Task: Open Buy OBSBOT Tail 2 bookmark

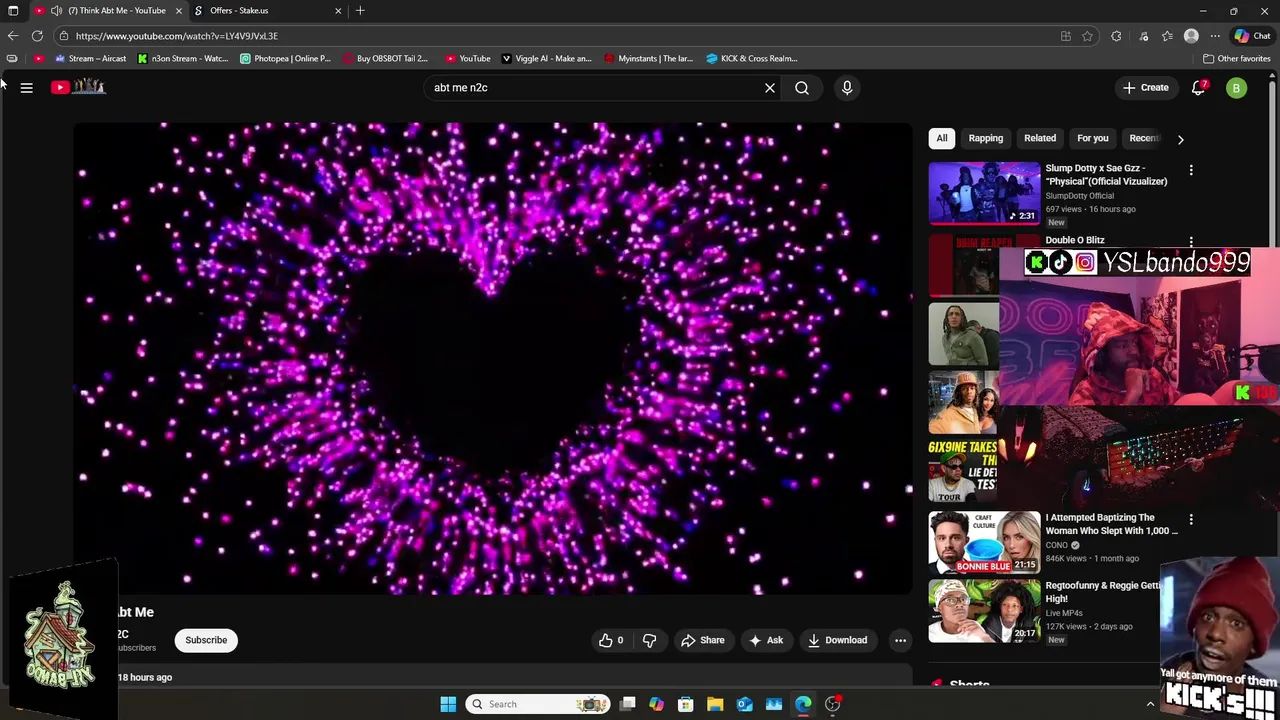Action: pos(385,58)
